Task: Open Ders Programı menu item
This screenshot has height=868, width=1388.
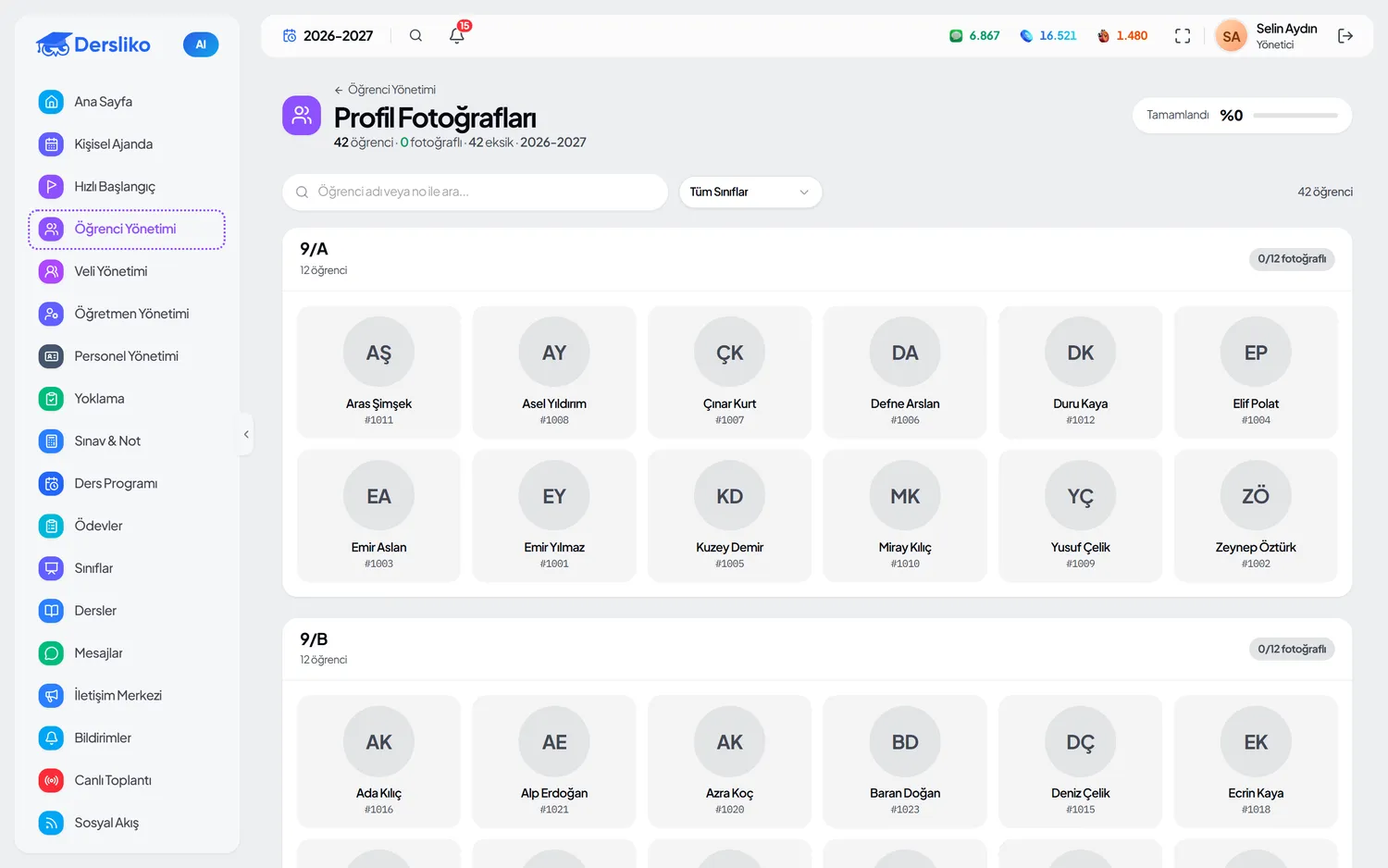Action: click(127, 484)
